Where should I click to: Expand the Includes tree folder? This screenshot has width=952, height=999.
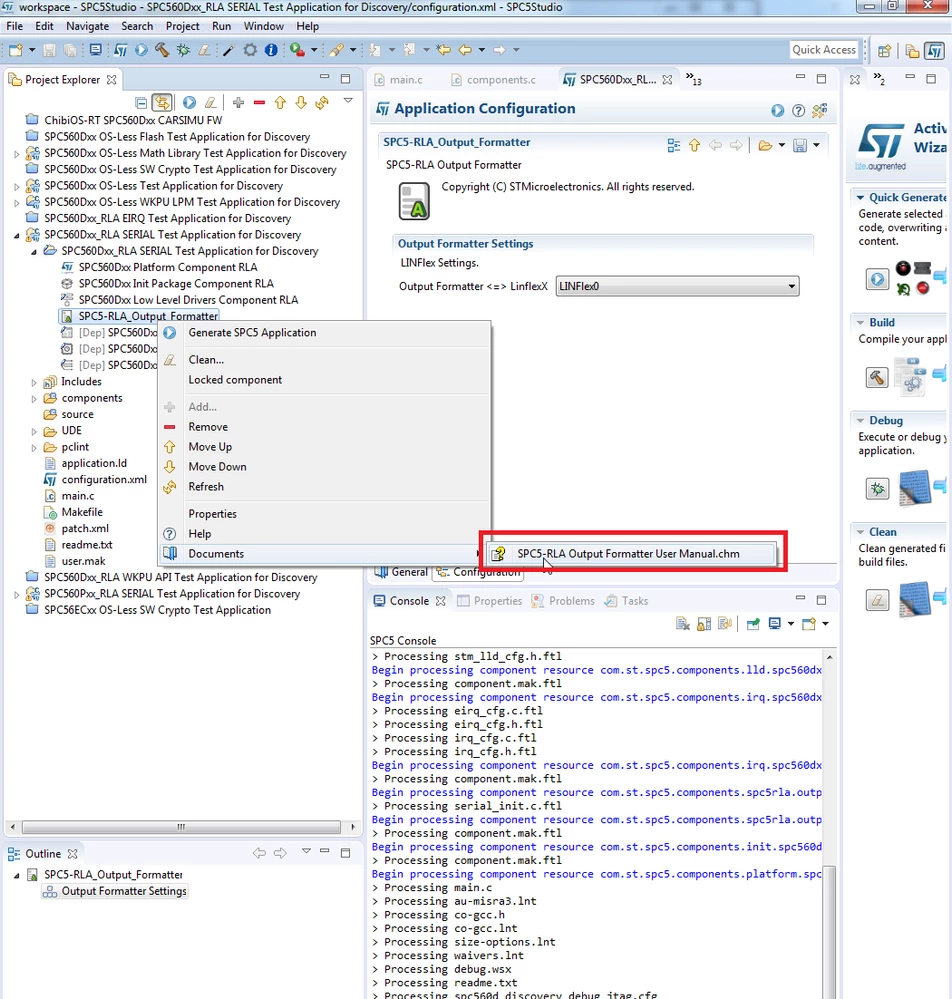coord(34,382)
